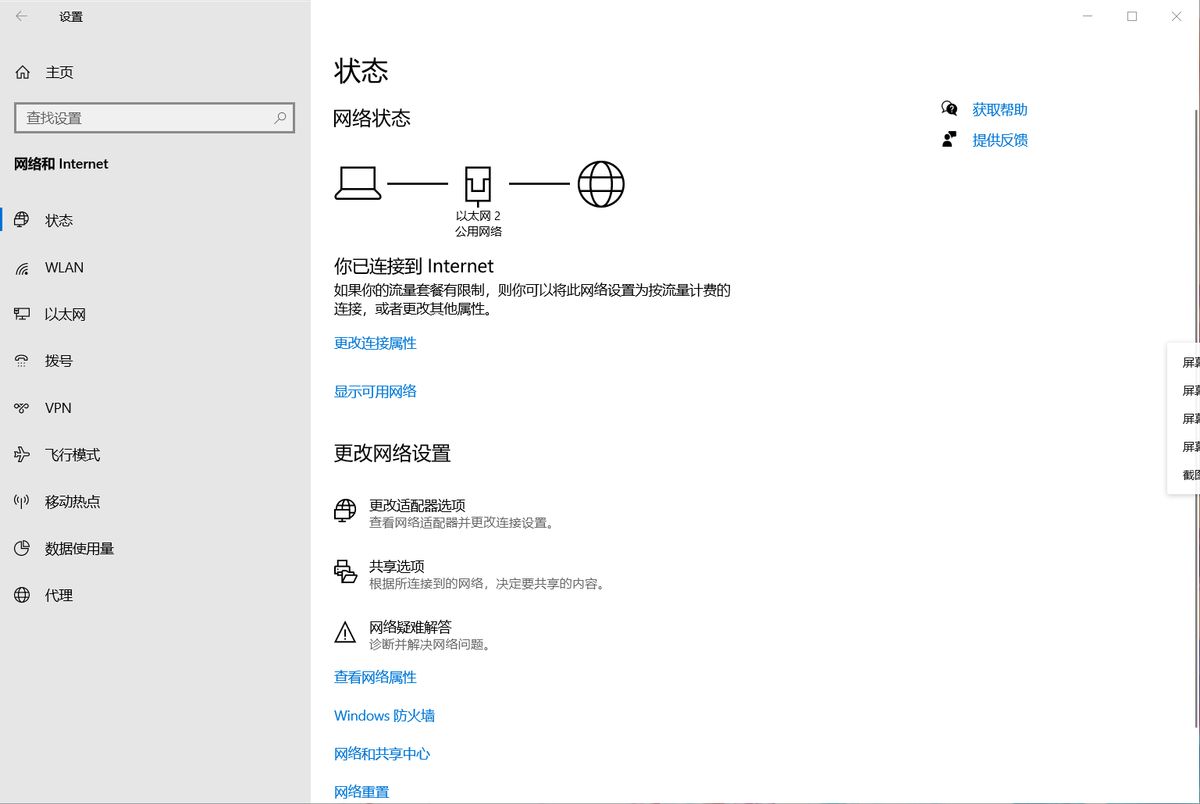Click the WLAN wifi icon
Viewport: 1200px width, 804px height.
click(x=22, y=268)
